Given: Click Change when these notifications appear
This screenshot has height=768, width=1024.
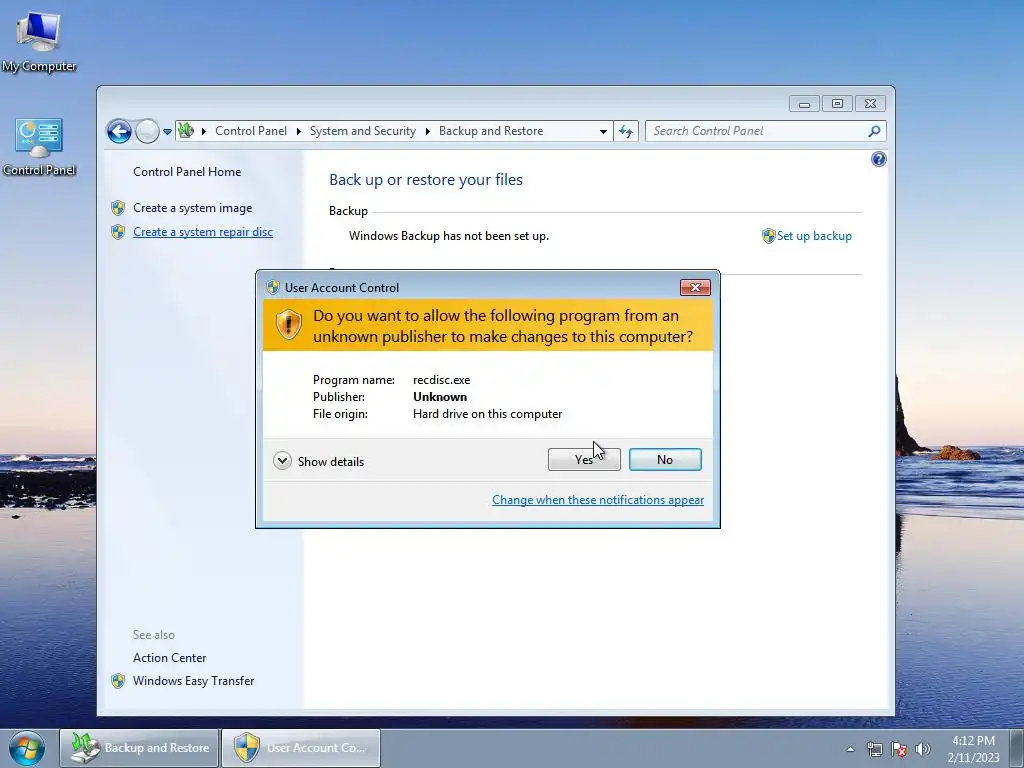Looking at the screenshot, I should coord(598,500).
